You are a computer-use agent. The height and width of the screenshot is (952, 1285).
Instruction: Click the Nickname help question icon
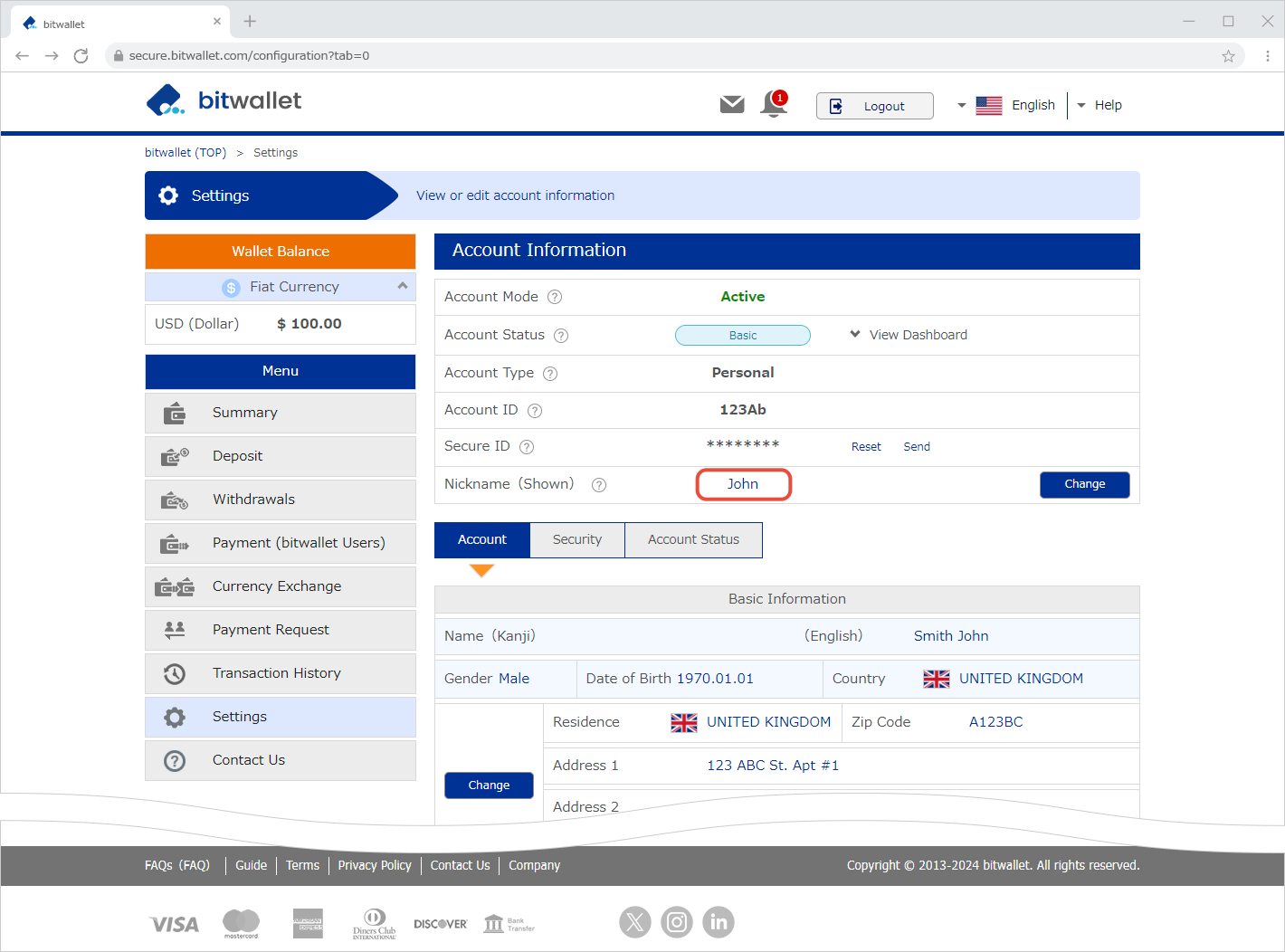(598, 485)
